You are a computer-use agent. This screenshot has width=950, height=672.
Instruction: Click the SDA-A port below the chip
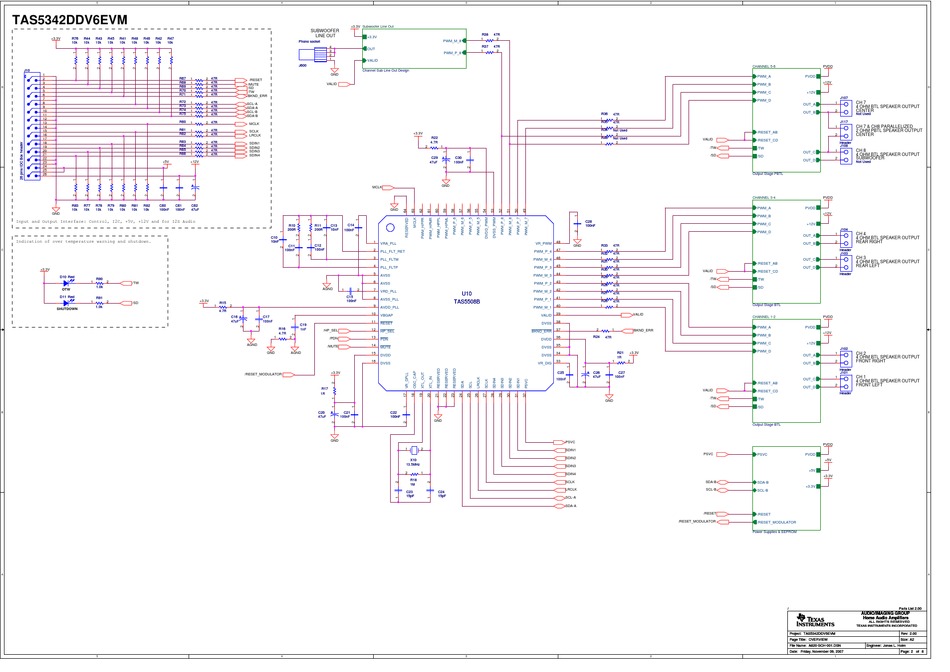559,505
